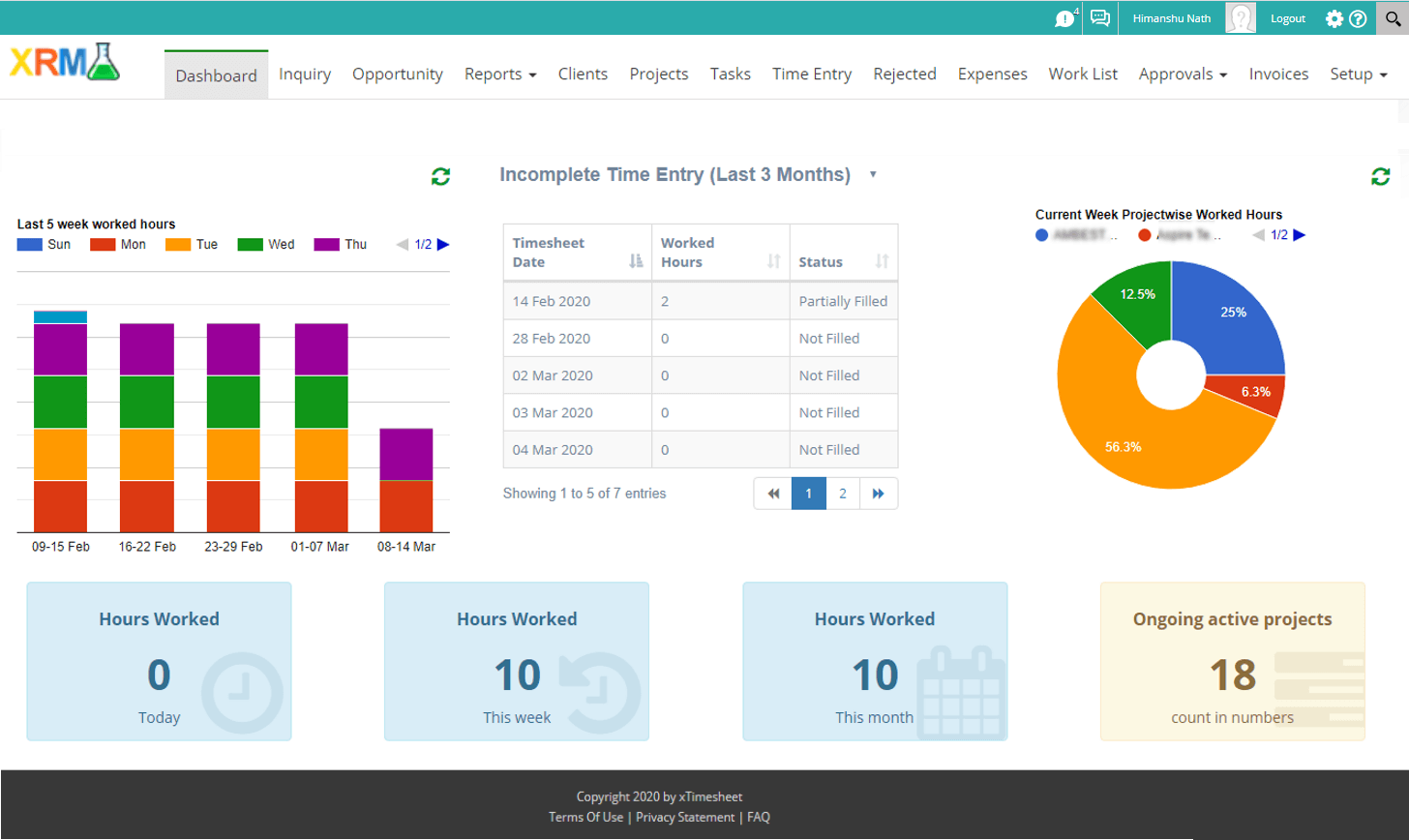The width and height of the screenshot is (1409, 840).
Task: Sort table by Timesheet Date column
Action: pos(577,253)
